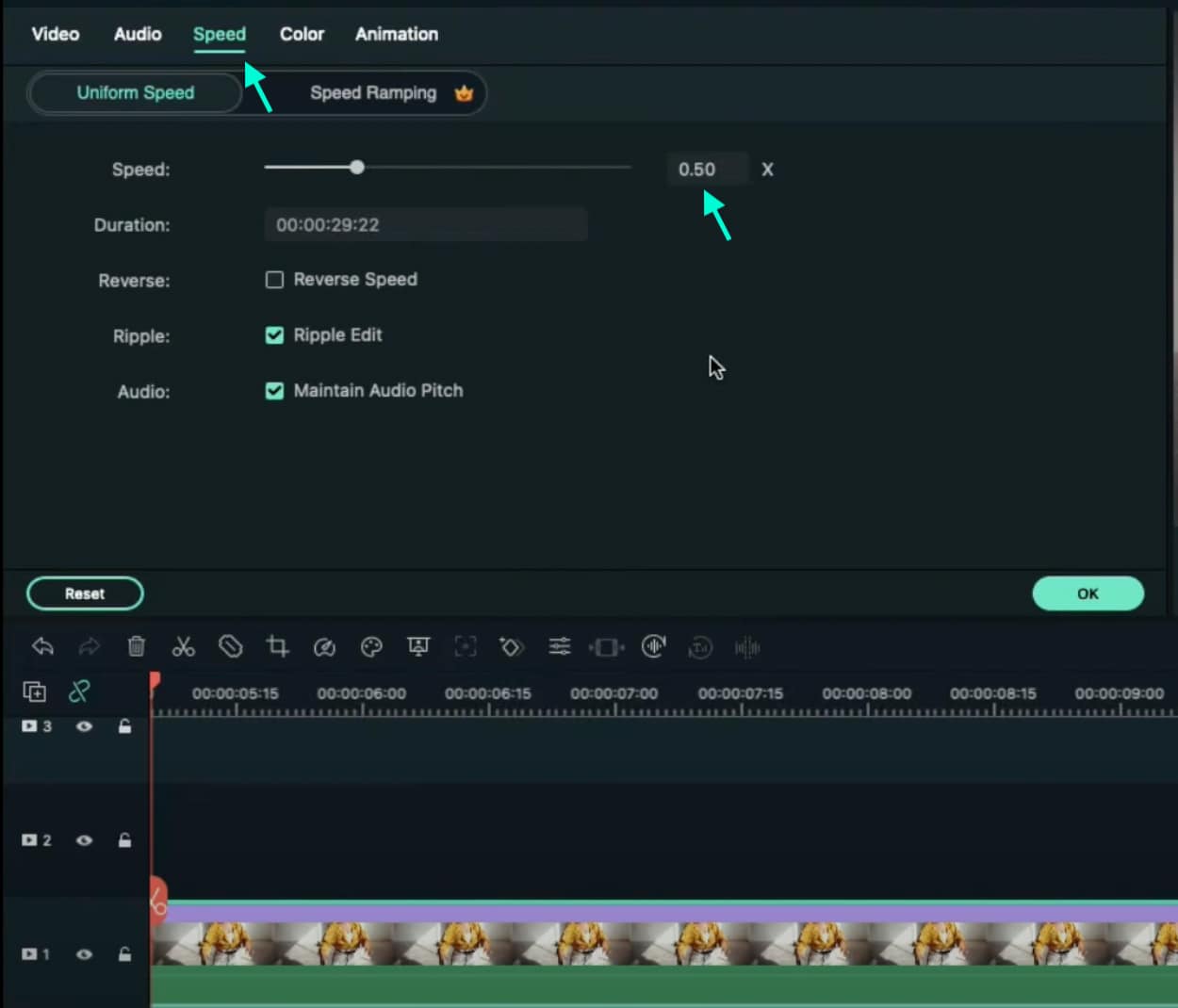Screen dimensions: 1178x1008
Task: Open the Edit adjustment sliders icon
Action: (560, 646)
